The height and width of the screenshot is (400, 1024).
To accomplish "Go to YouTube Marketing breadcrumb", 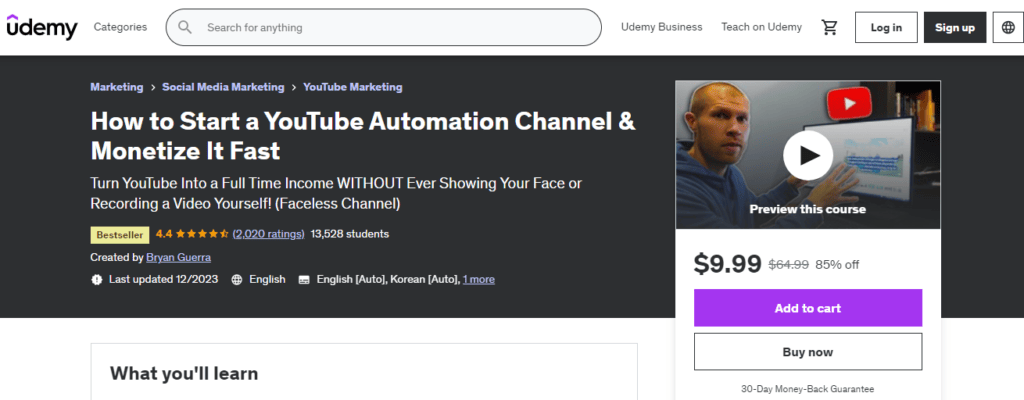I will coord(353,86).
